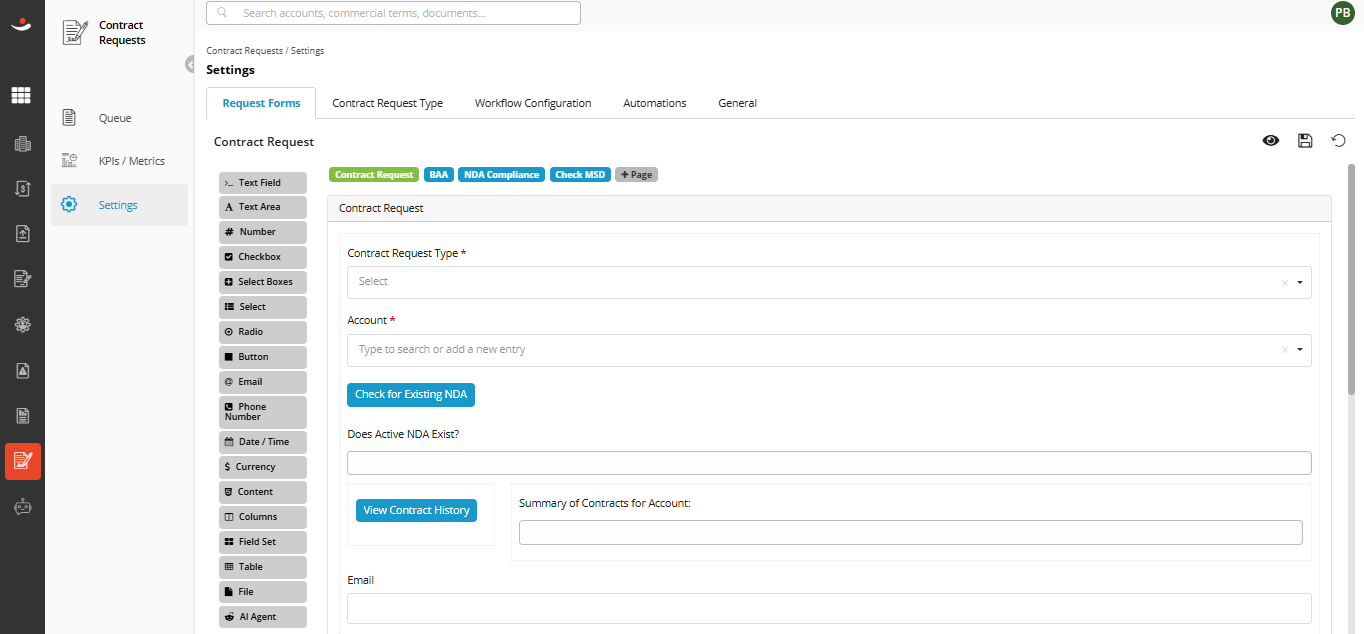This screenshot has height=634, width=1364.
Task: Pick the AI Agent component
Action: tap(263, 617)
